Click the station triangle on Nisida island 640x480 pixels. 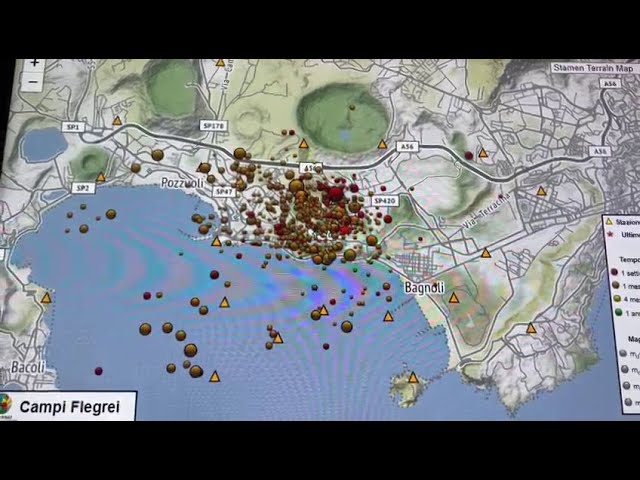coord(413,378)
